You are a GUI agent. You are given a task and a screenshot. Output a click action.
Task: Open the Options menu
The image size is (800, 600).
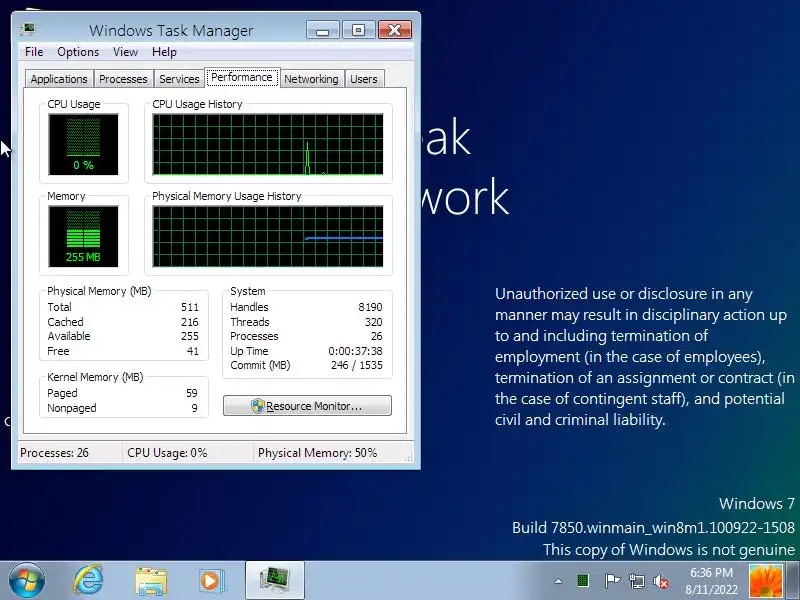[x=78, y=52]
